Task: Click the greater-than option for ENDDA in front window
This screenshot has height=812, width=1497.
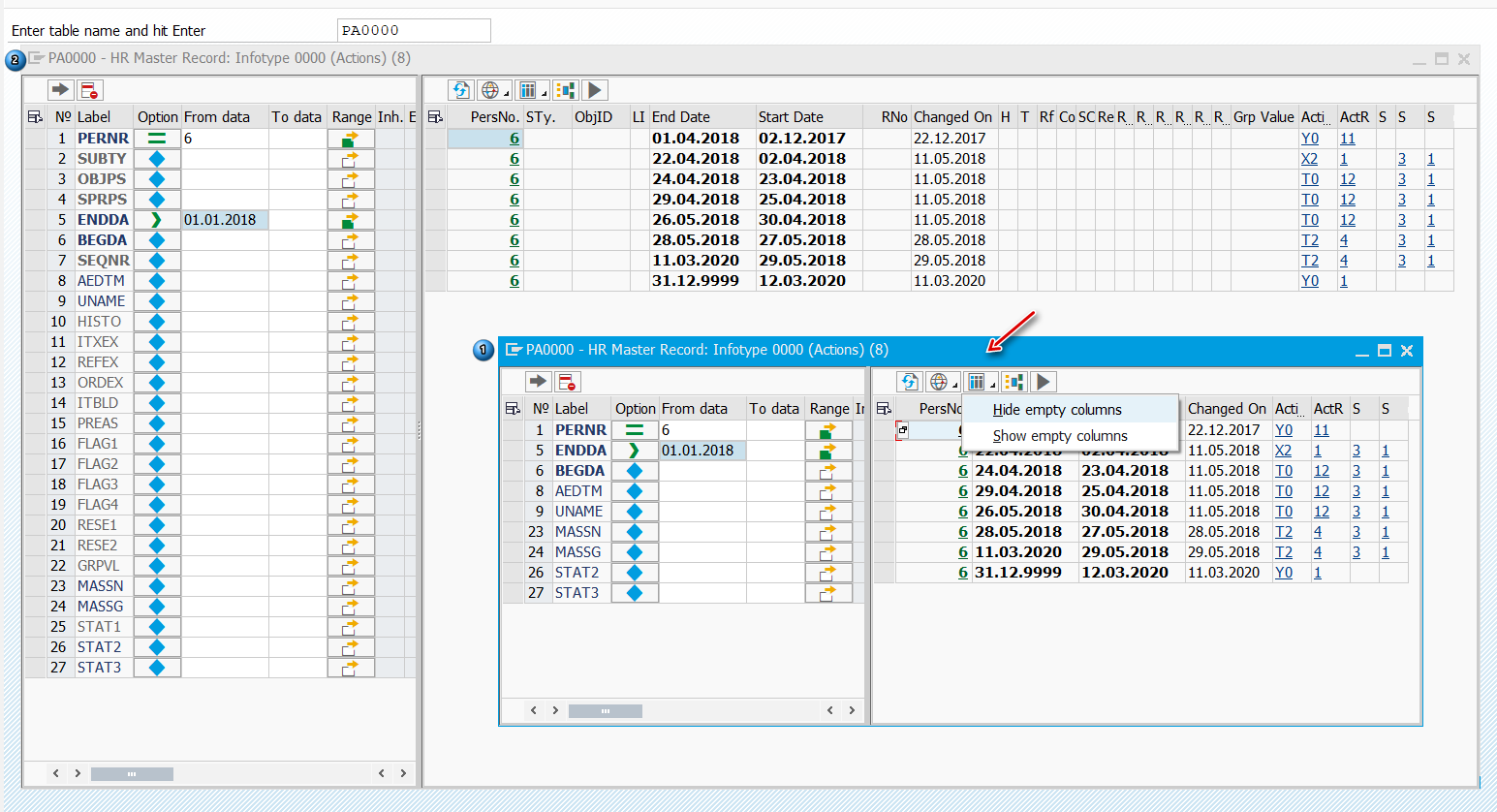Action: pyautogui.click(x=635, y=451)
